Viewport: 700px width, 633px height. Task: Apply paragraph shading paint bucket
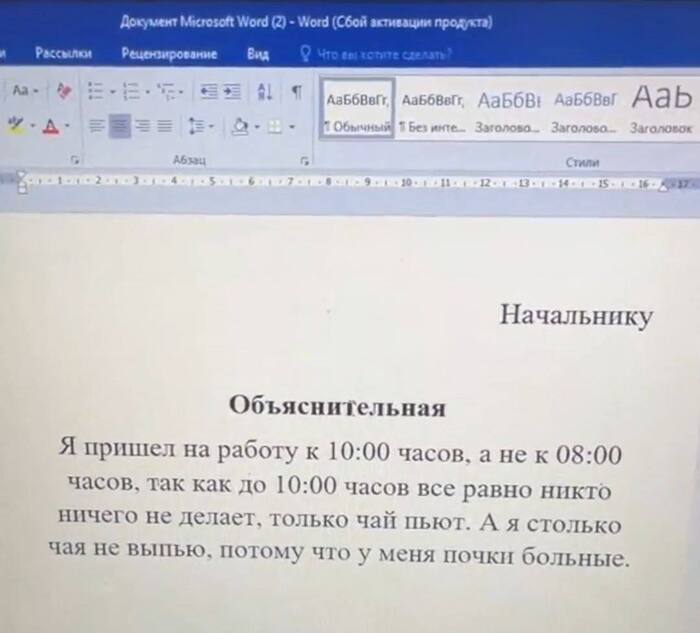tap(240, 126)
